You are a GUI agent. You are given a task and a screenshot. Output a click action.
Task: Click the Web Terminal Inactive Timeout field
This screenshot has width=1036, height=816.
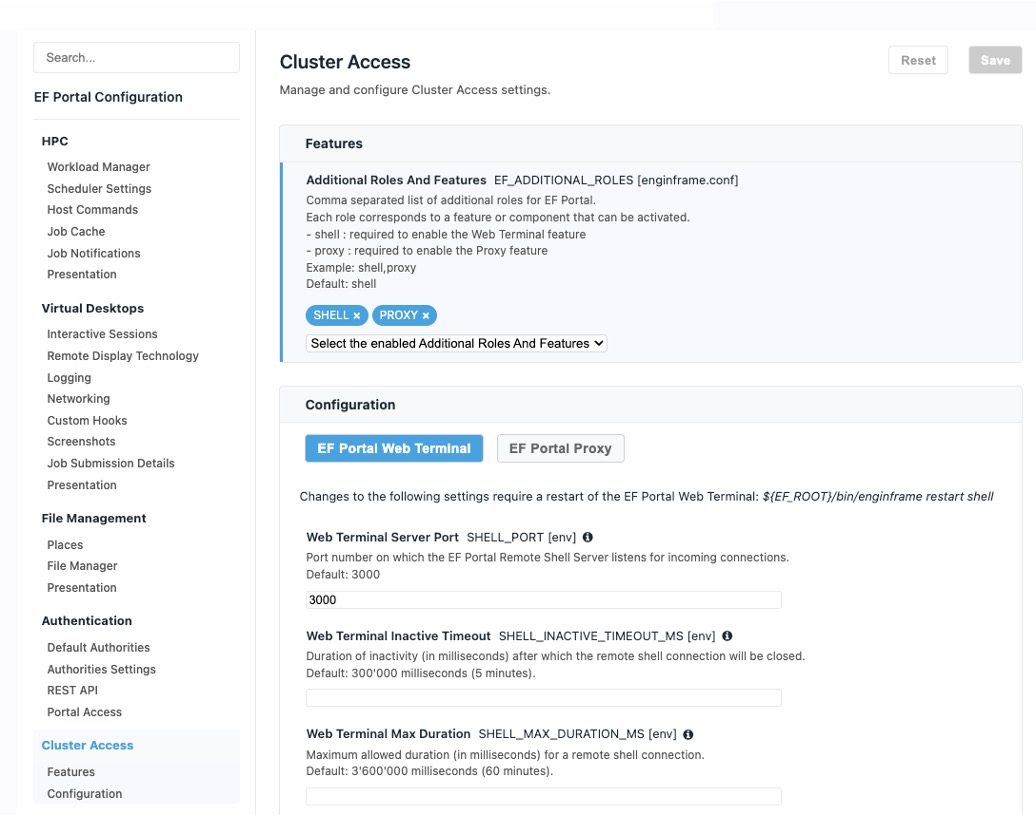[x=543, y=698]
